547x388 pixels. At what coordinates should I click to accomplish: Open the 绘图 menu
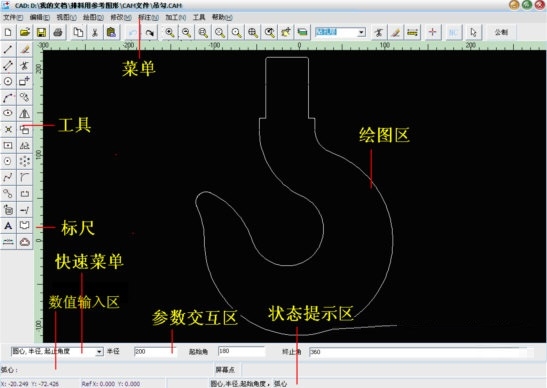pyautogui.click(x=93, y=17)
